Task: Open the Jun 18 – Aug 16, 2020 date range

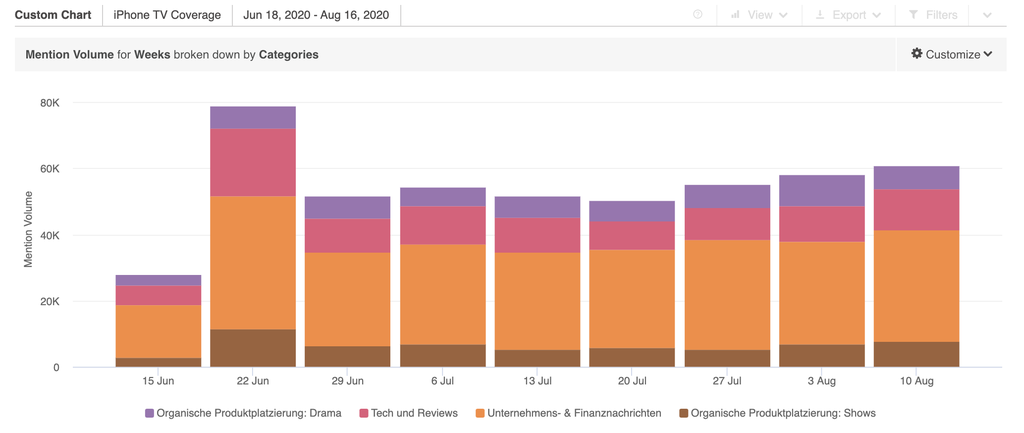Action: [x=316, y=15]
